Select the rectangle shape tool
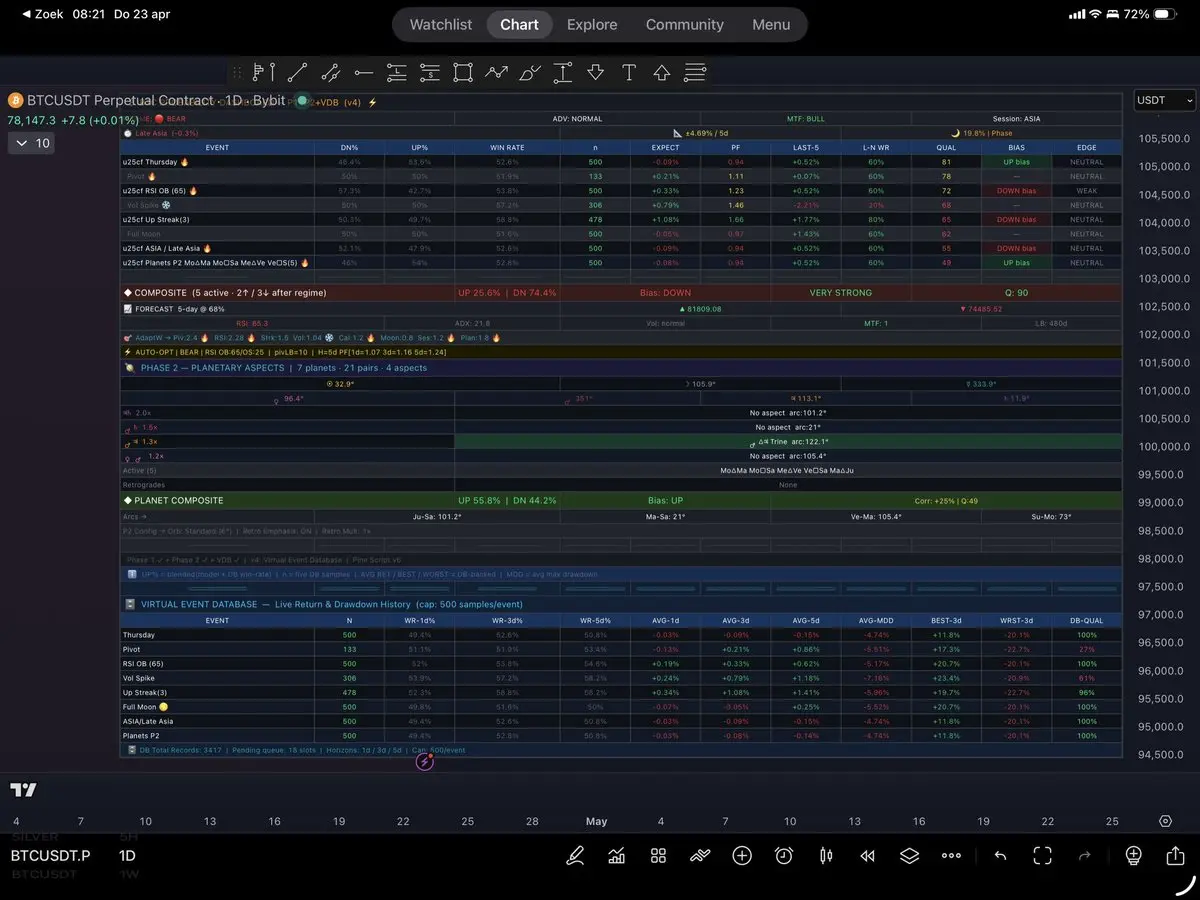The height and width of the screenshot is (900, 1200). [462, 72]
